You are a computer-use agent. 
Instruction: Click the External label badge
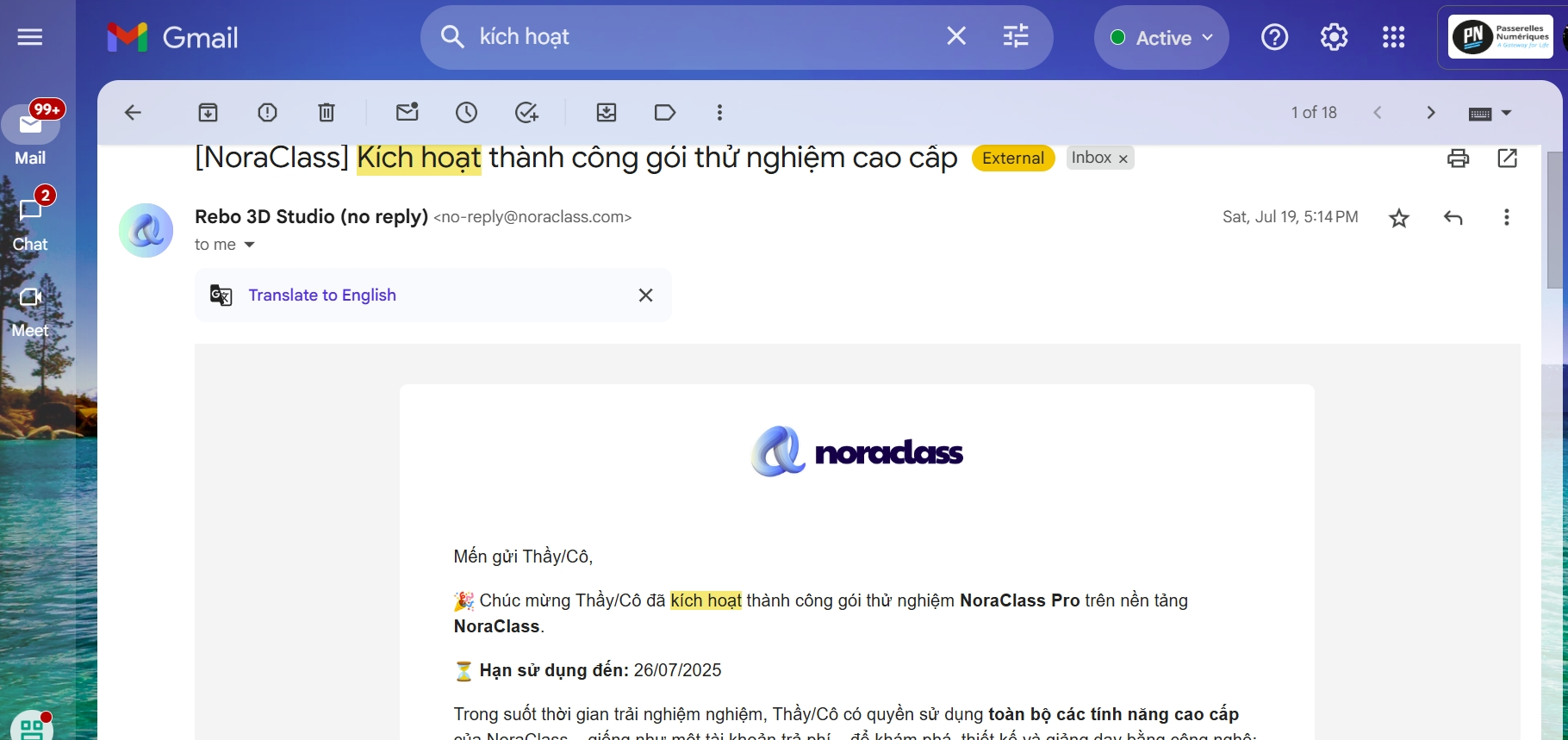click(x=1013, y=159)
